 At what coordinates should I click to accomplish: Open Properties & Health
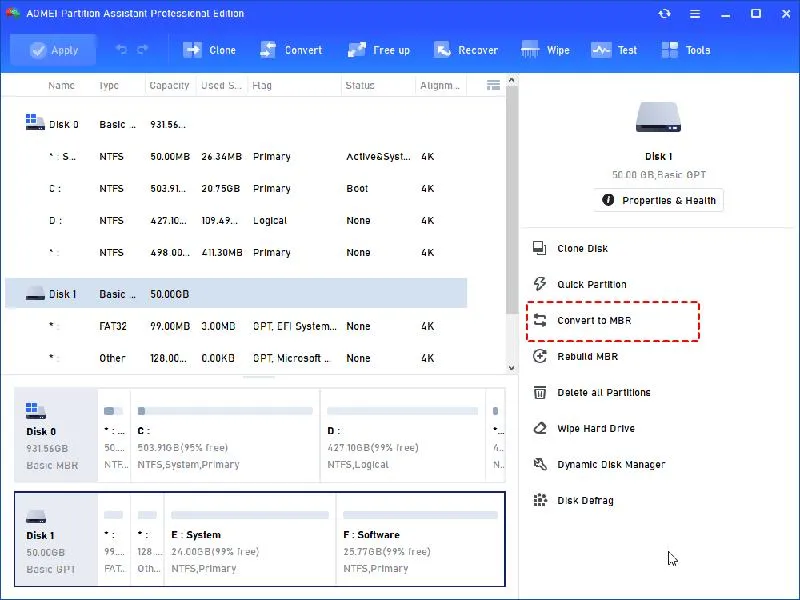658,201
